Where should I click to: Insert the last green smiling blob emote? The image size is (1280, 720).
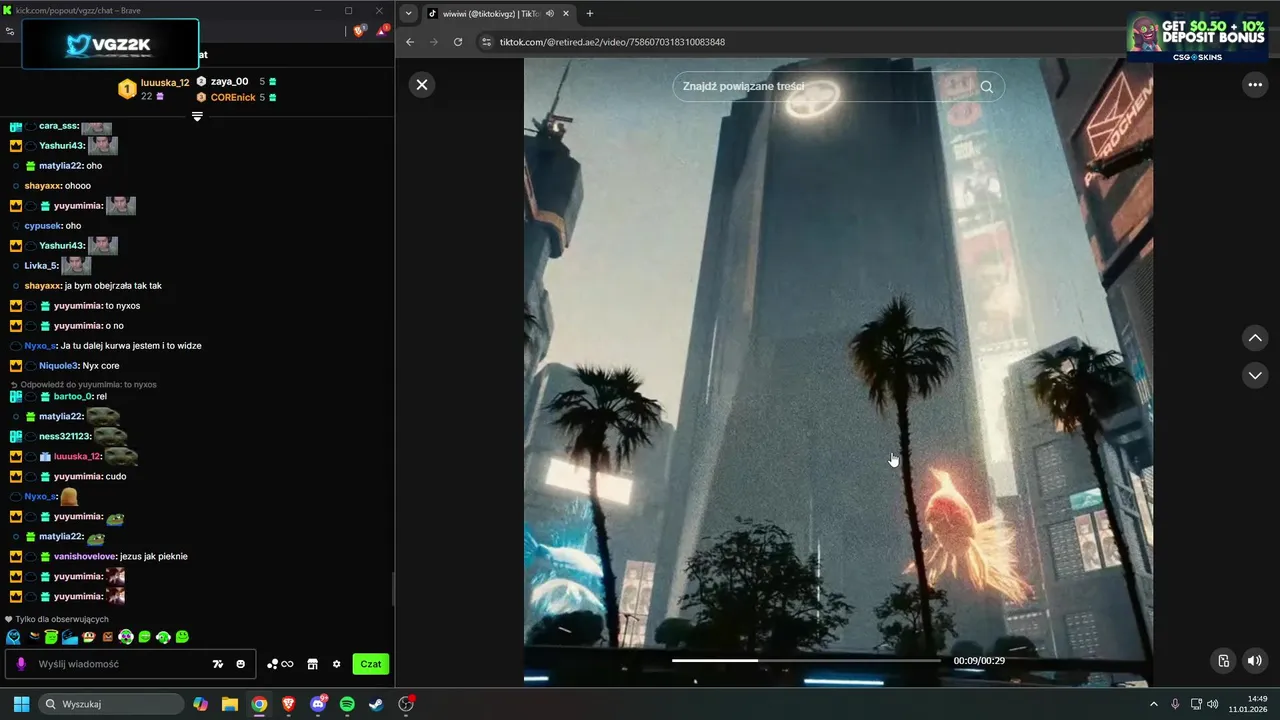(x=182, y=637)
